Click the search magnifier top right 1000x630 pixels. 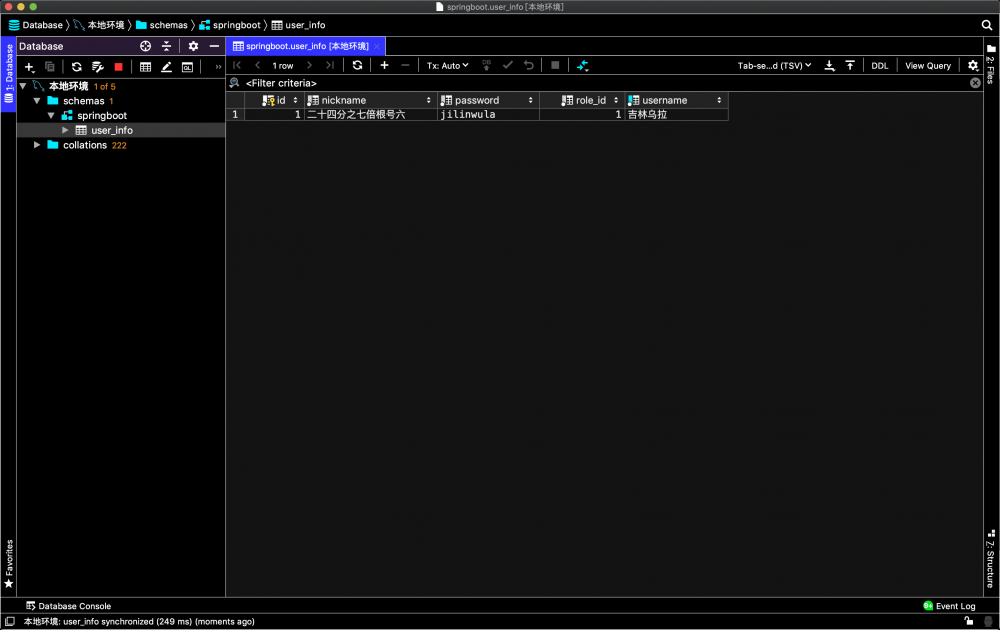[987, 25]
